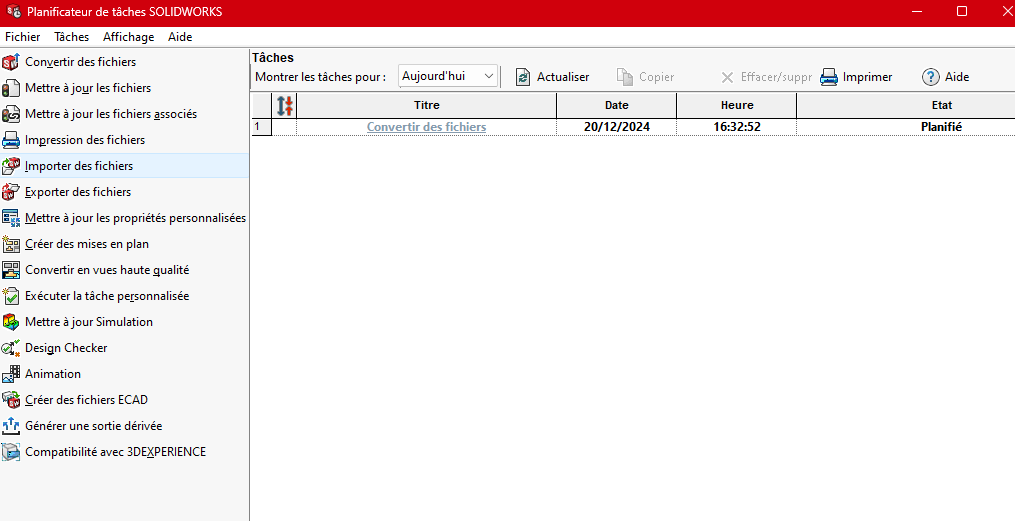
Task: Click the Animation icon in sidebar
Action: click(x=10, y=374)
